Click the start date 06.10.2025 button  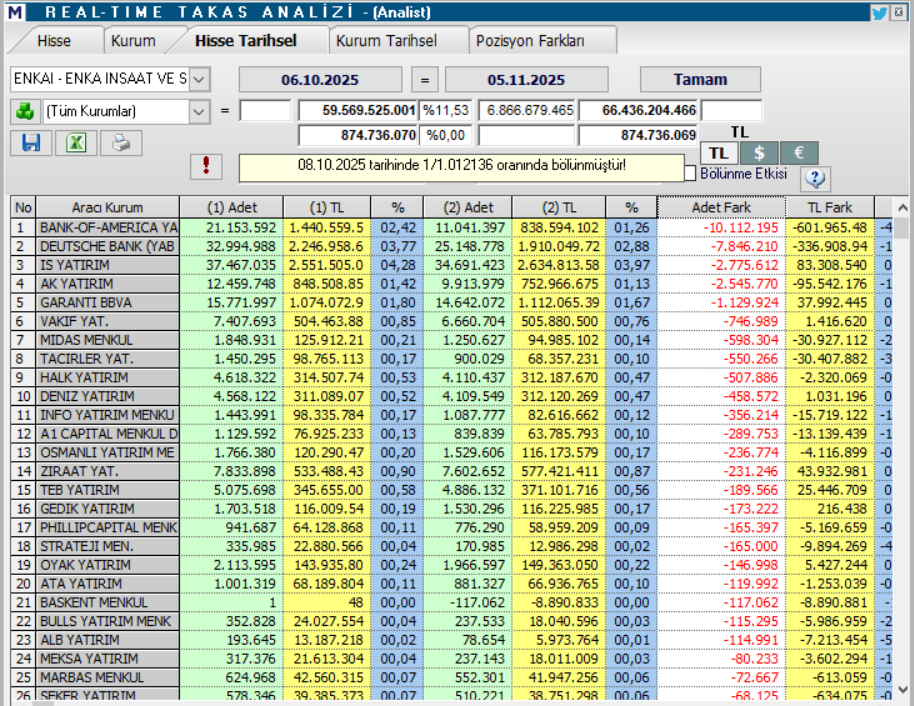(320, 80)
